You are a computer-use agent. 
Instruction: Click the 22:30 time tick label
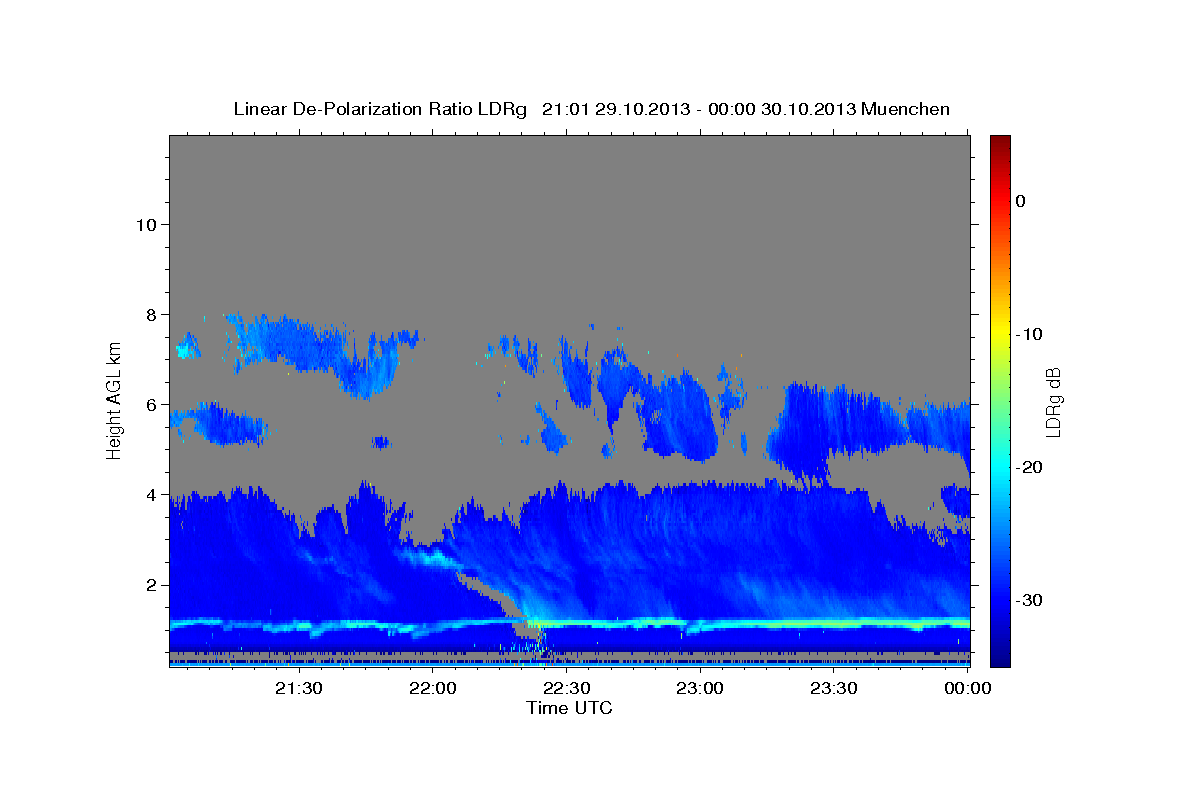tap(567, 688)
